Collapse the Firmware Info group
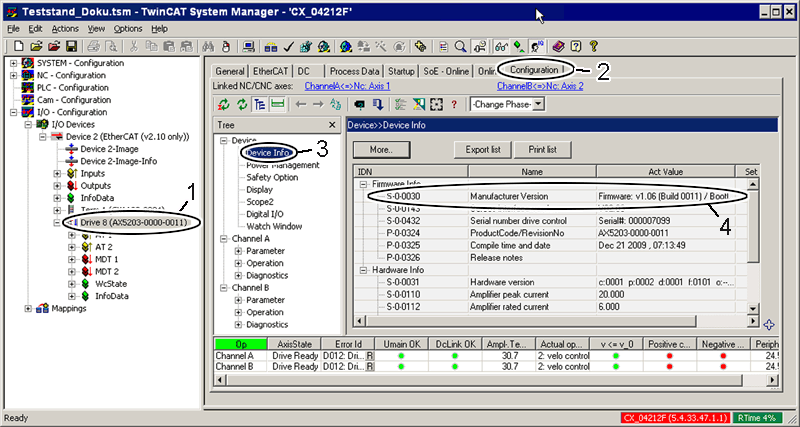The height and width of the screenshot is (427, 800). [363, 185]
